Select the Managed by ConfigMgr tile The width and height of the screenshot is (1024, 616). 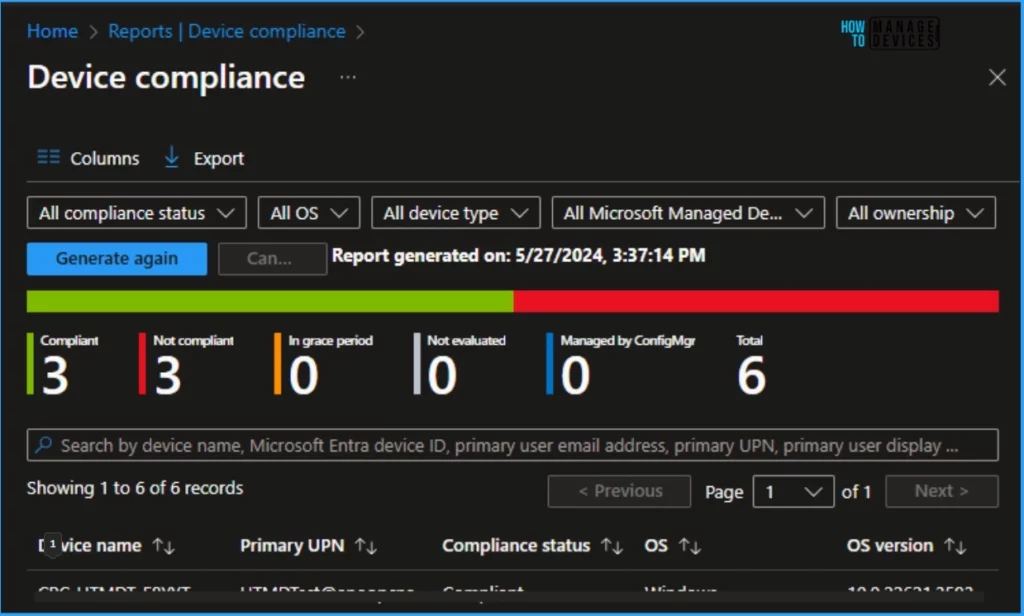tap(621, 364)
